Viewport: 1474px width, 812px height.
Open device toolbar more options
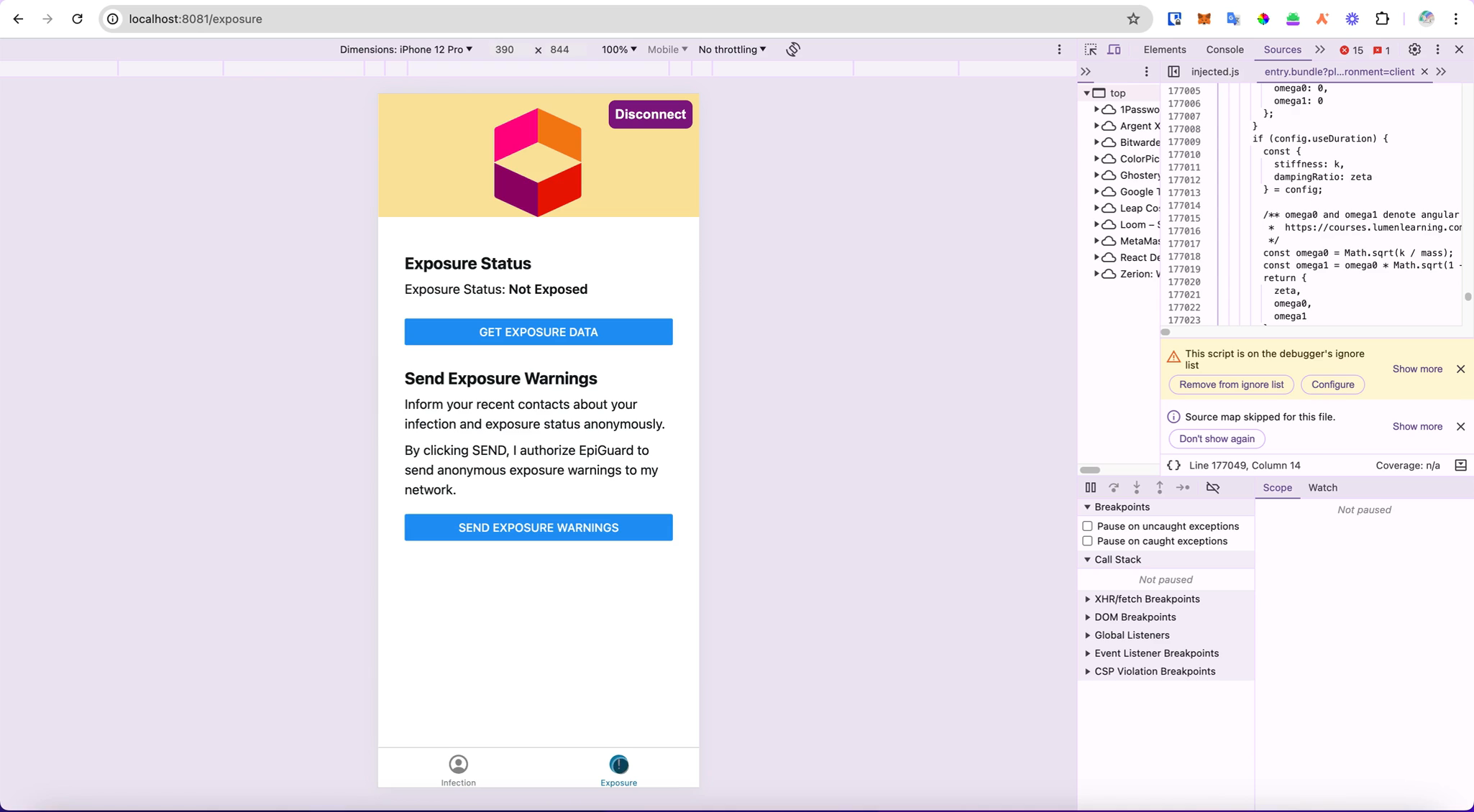pos(1059,50)
